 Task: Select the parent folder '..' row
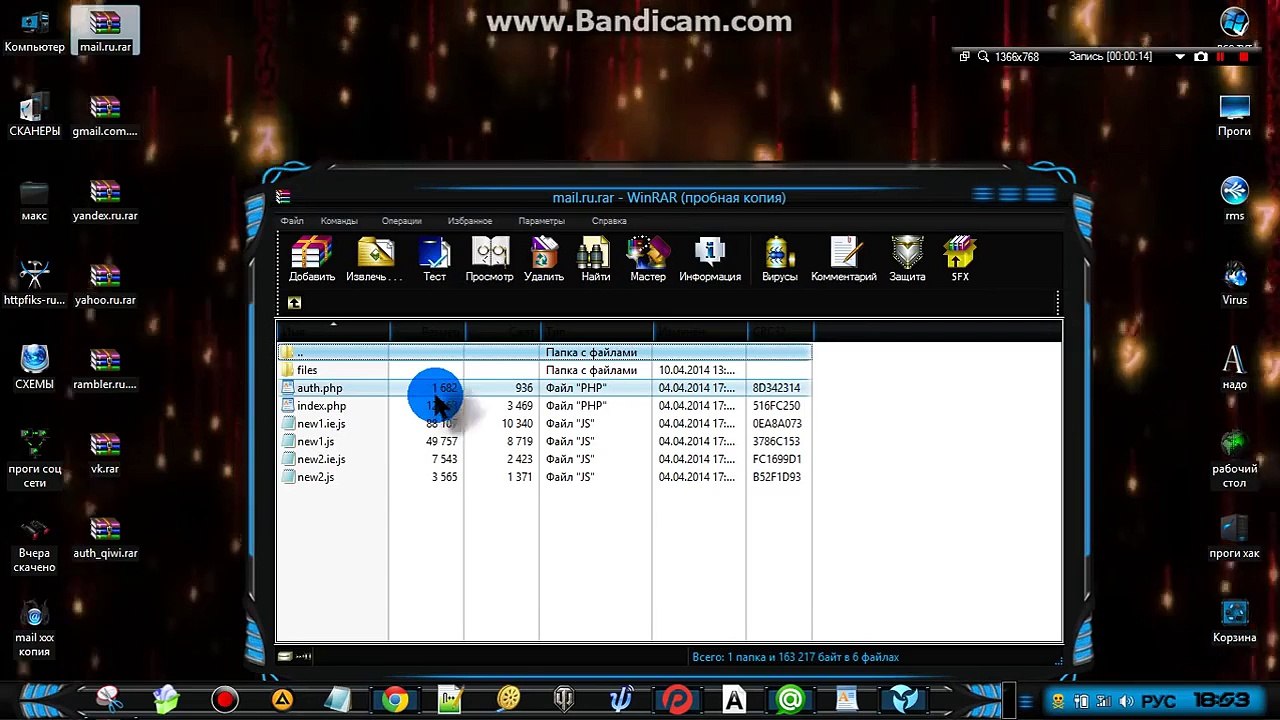[544, 352]
